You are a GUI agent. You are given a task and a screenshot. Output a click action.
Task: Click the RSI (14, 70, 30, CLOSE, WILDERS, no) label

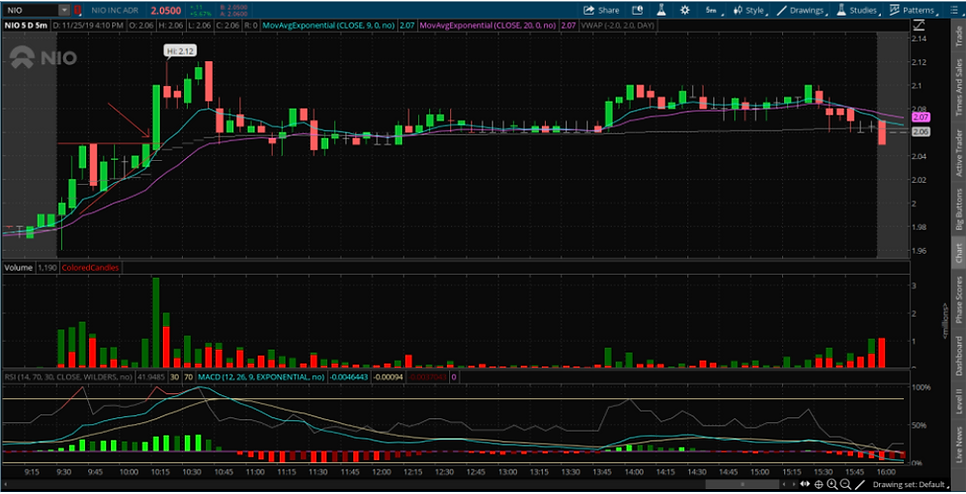68,377
